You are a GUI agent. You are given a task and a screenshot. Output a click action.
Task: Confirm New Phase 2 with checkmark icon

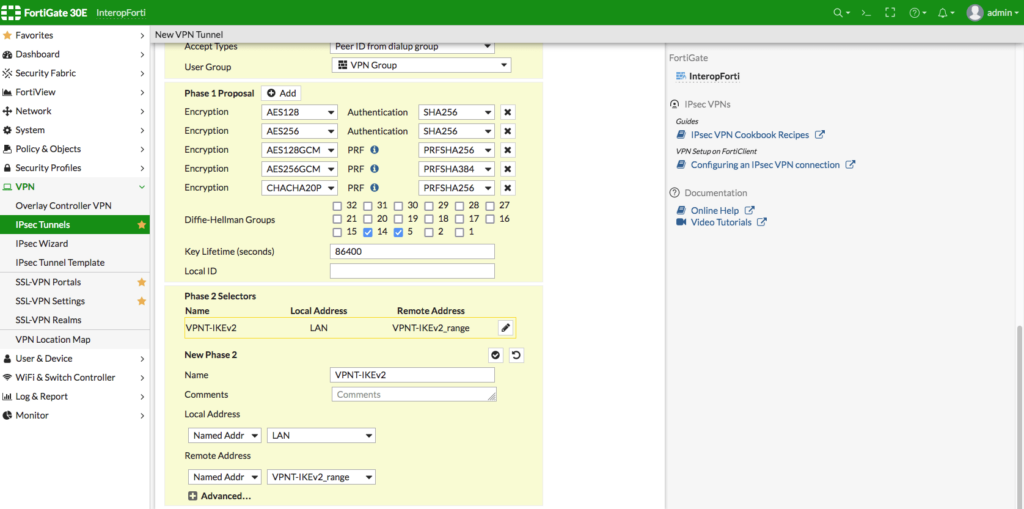click(x=495, y=355)
